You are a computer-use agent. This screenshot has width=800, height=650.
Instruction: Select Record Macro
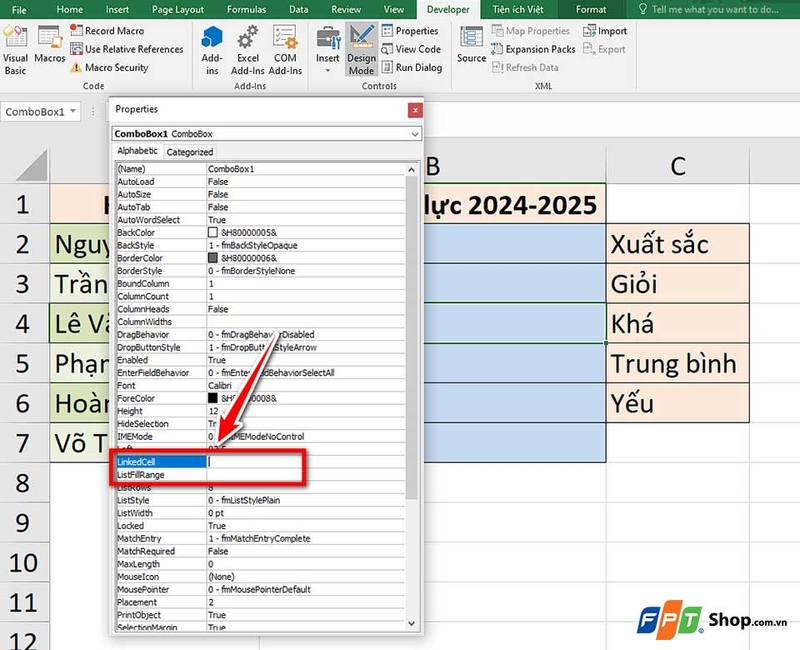click(103, 30)
